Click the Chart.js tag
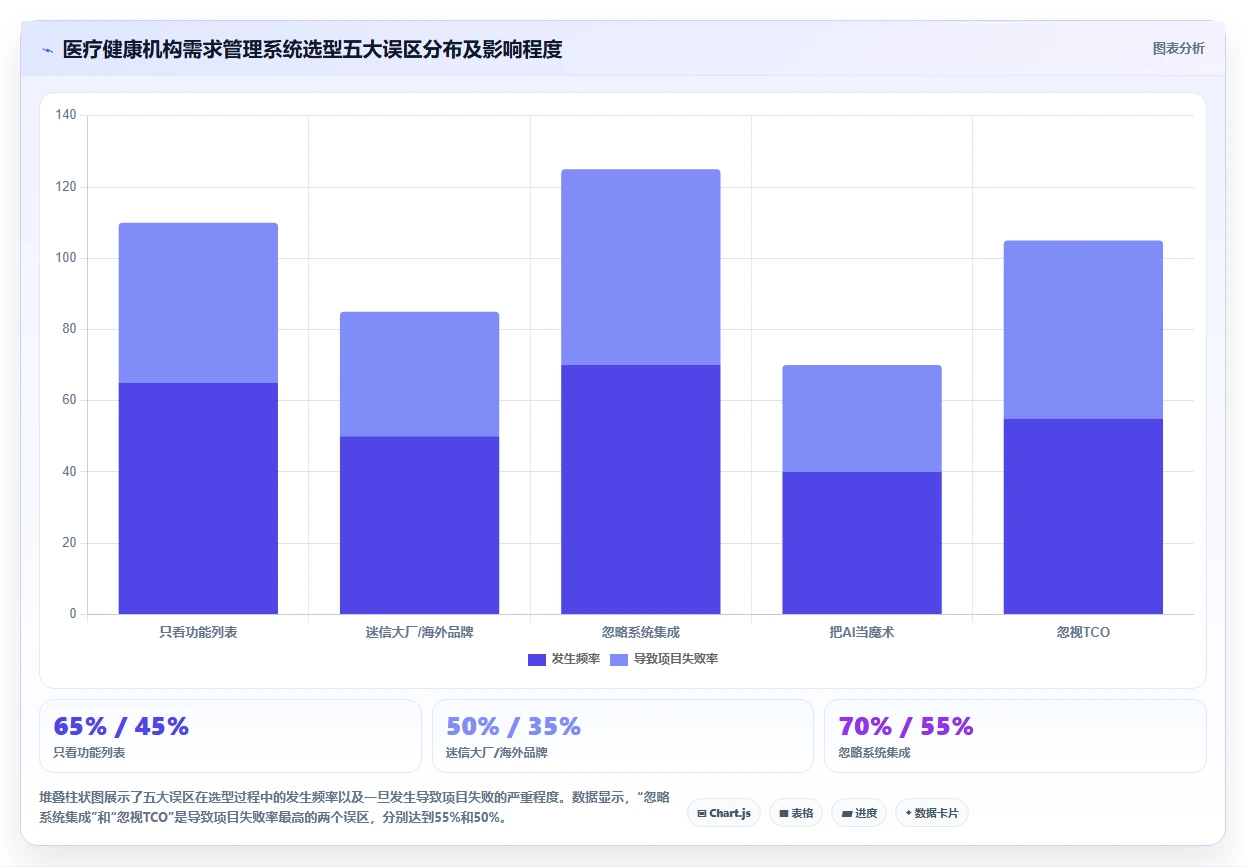This screenshot has height=867, width=1246. (x=724, y=813)
